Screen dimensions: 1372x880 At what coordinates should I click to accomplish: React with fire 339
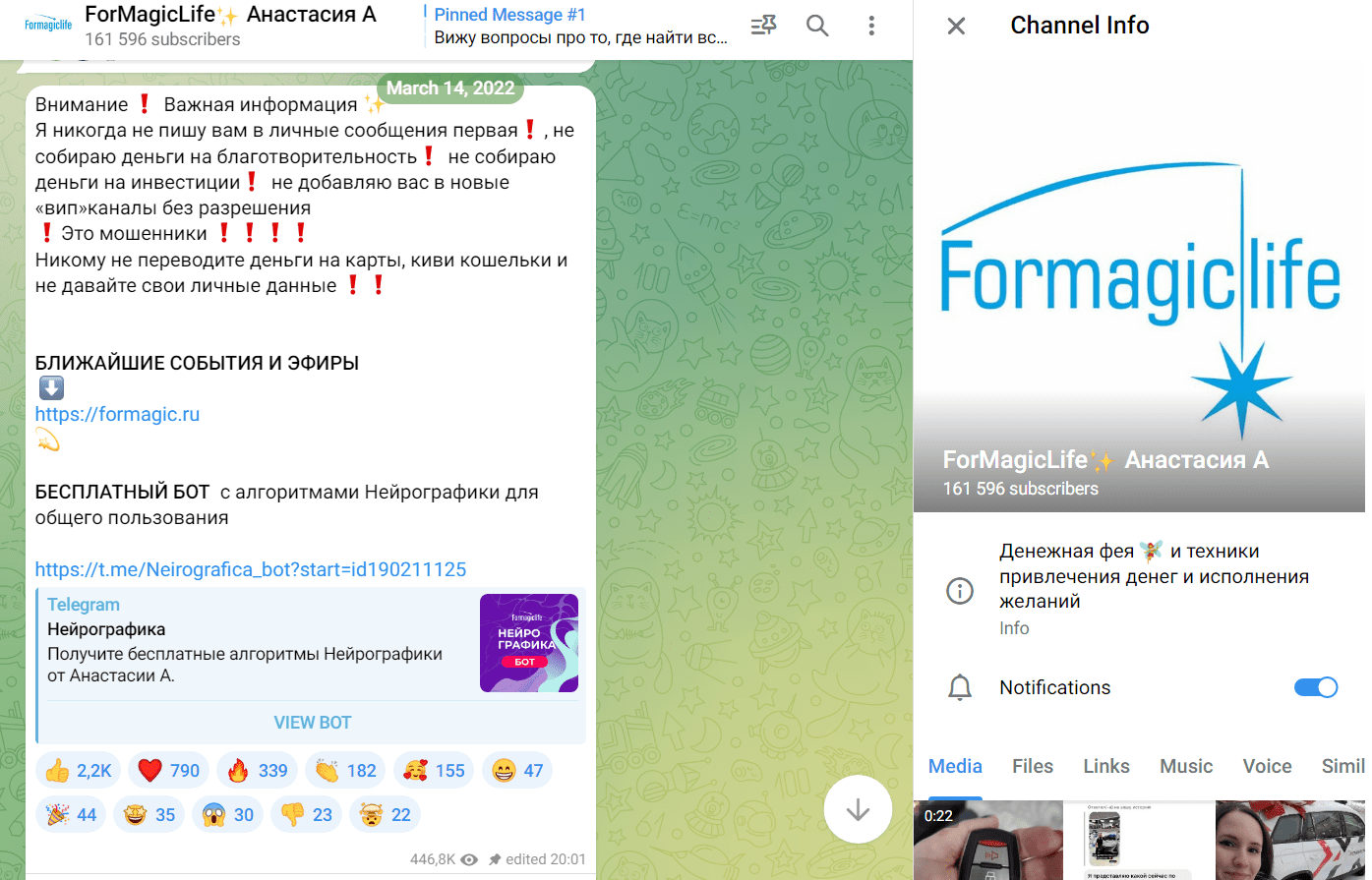click(x=257, y=771)
